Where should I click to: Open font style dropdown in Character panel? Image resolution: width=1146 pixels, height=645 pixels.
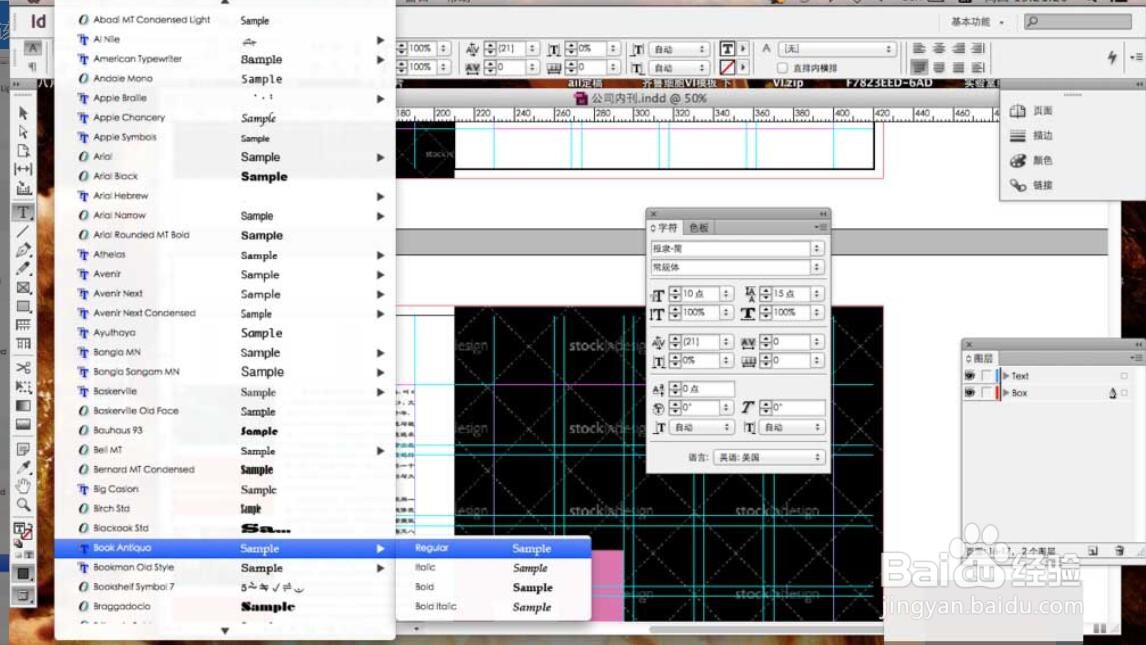pos(816,267)
